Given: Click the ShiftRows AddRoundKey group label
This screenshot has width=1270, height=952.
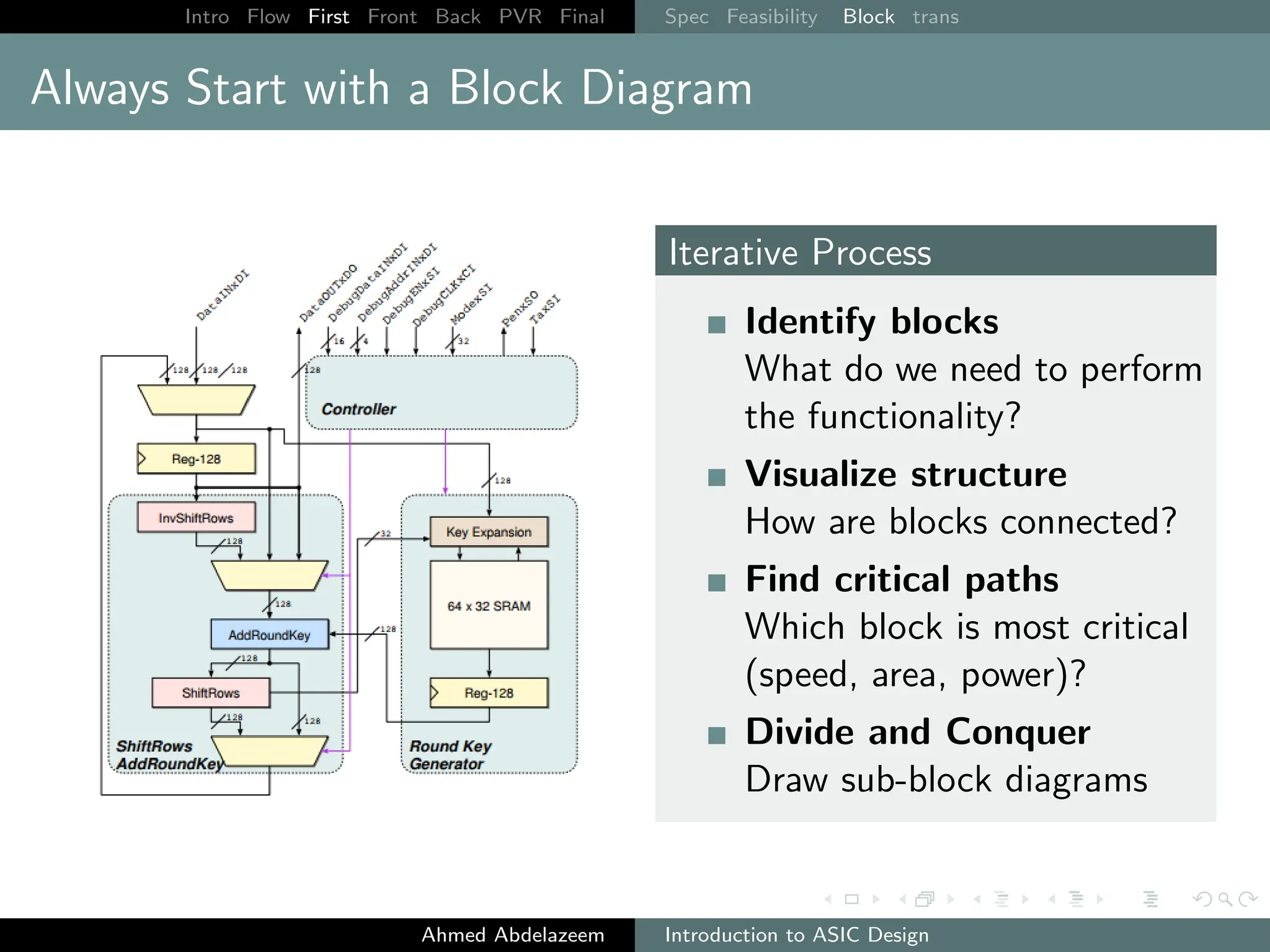Looking at the screenshot, I should click(x=169, y=755).
